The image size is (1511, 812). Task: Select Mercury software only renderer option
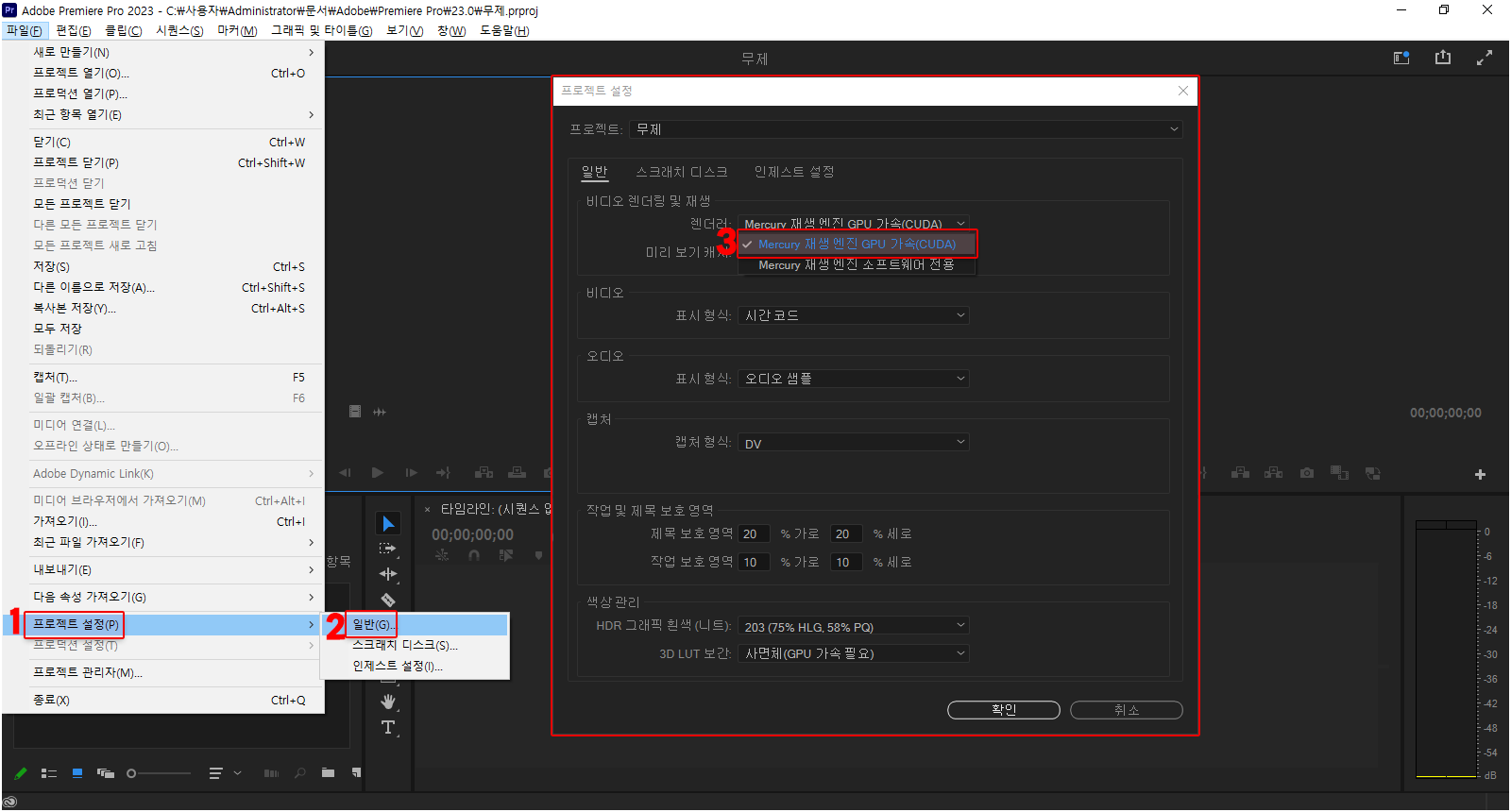point(857,265)
